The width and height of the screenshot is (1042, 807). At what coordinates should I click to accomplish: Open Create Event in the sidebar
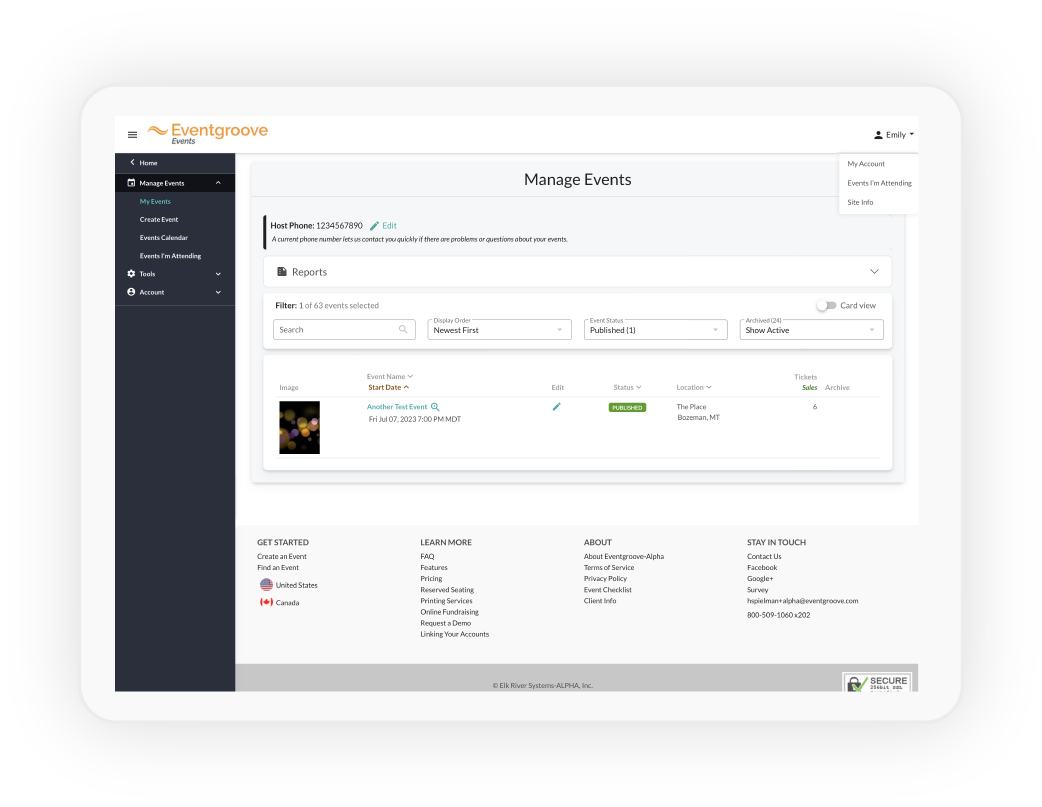(x=159, y=219)
